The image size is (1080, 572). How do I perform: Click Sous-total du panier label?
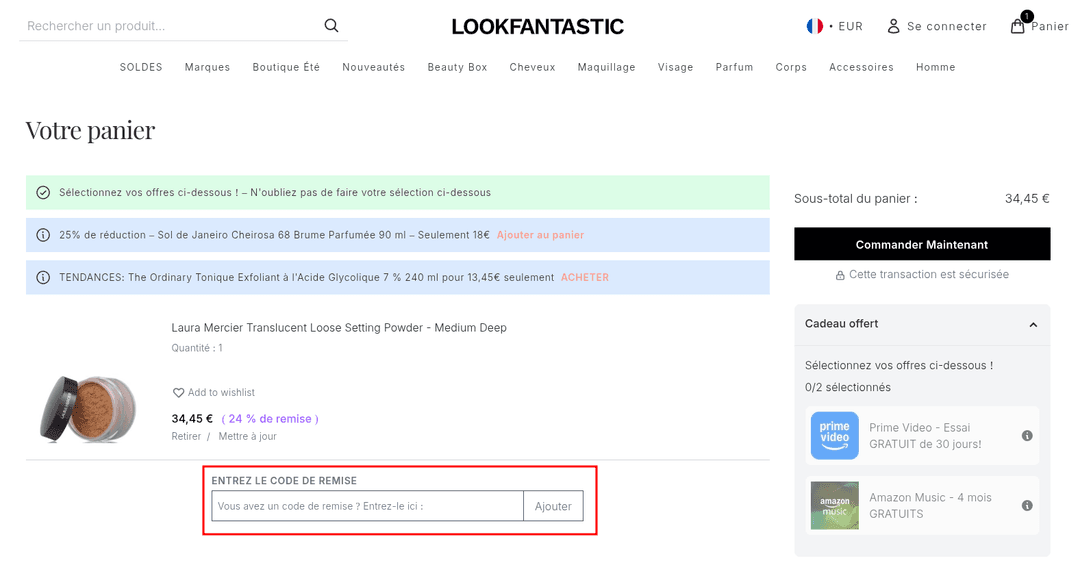point(855,199)
